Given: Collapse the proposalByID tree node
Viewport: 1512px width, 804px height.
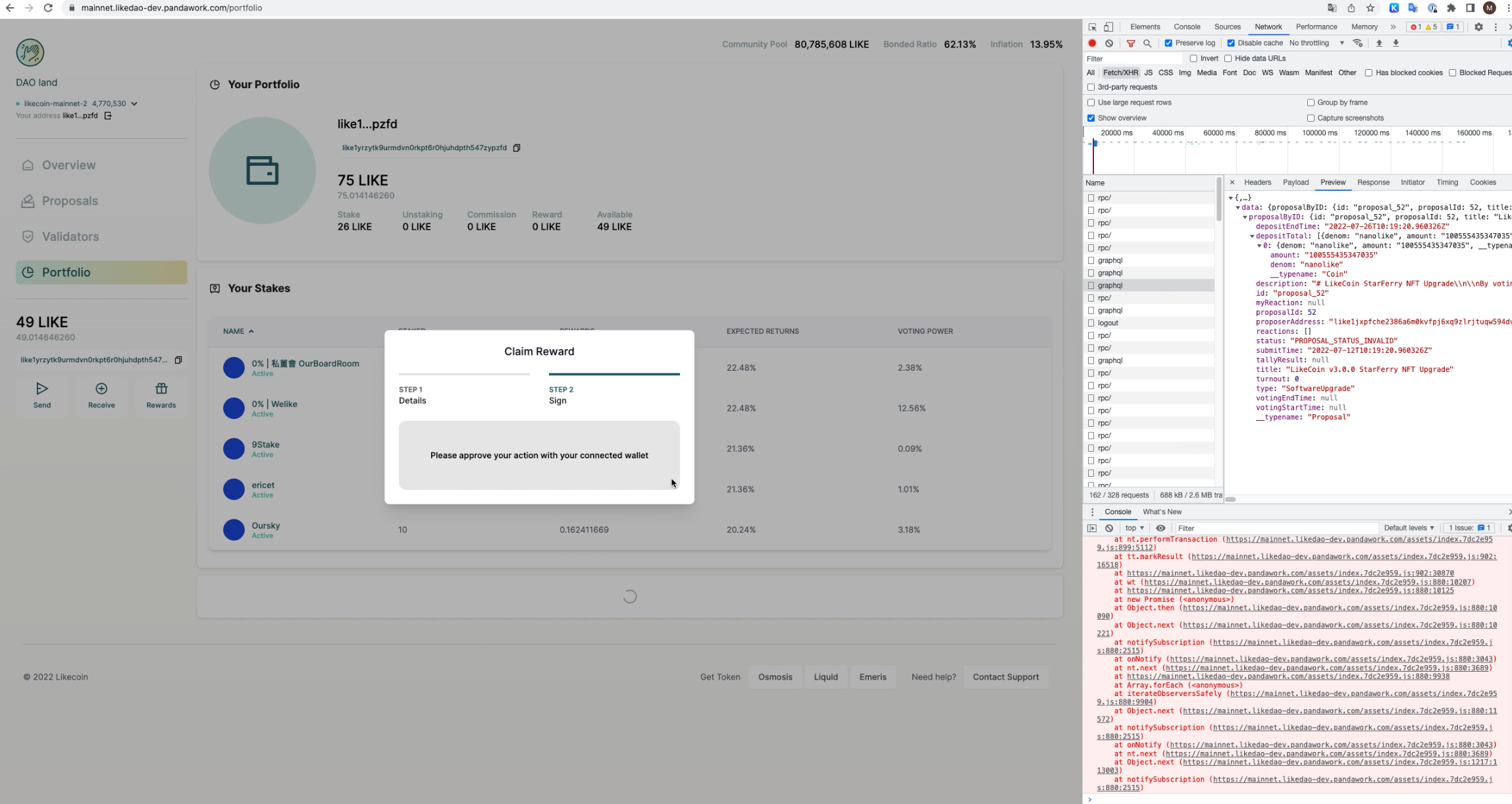Looking at the screenshot, I should (1245, 217).
